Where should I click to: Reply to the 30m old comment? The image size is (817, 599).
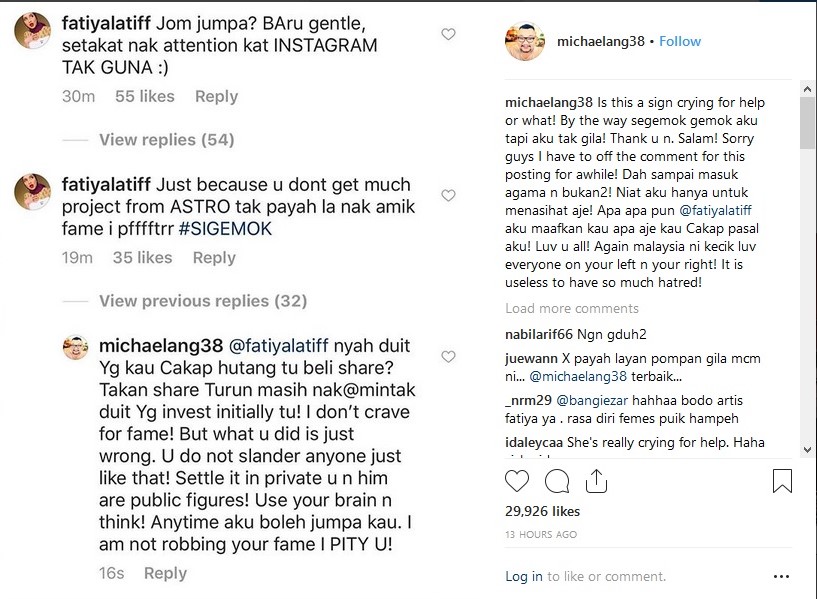click(x=216, y=96)
